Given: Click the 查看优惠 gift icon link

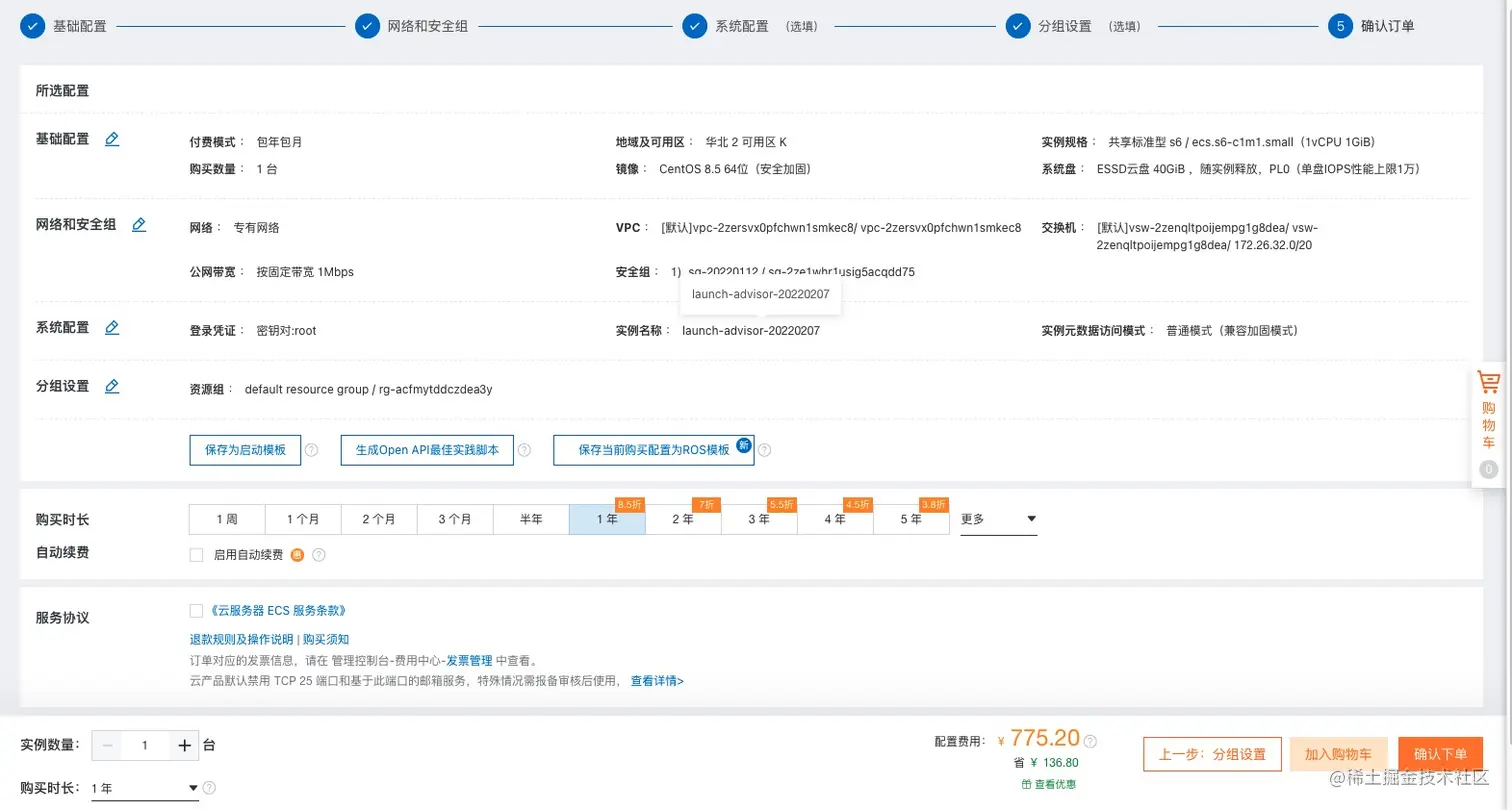Looking at the screenshot, I should click(1048, 784).
